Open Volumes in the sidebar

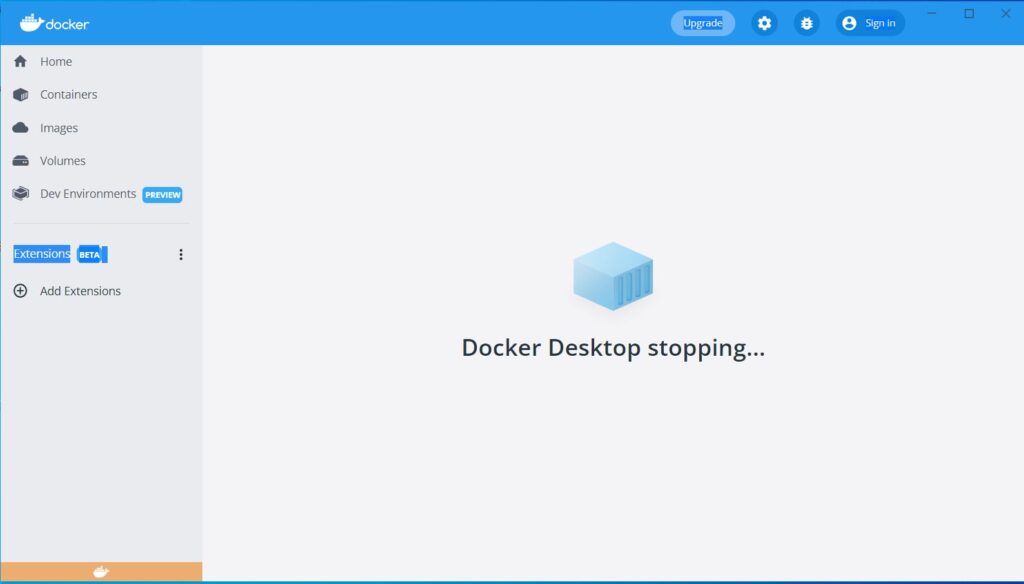click(62, 161)
